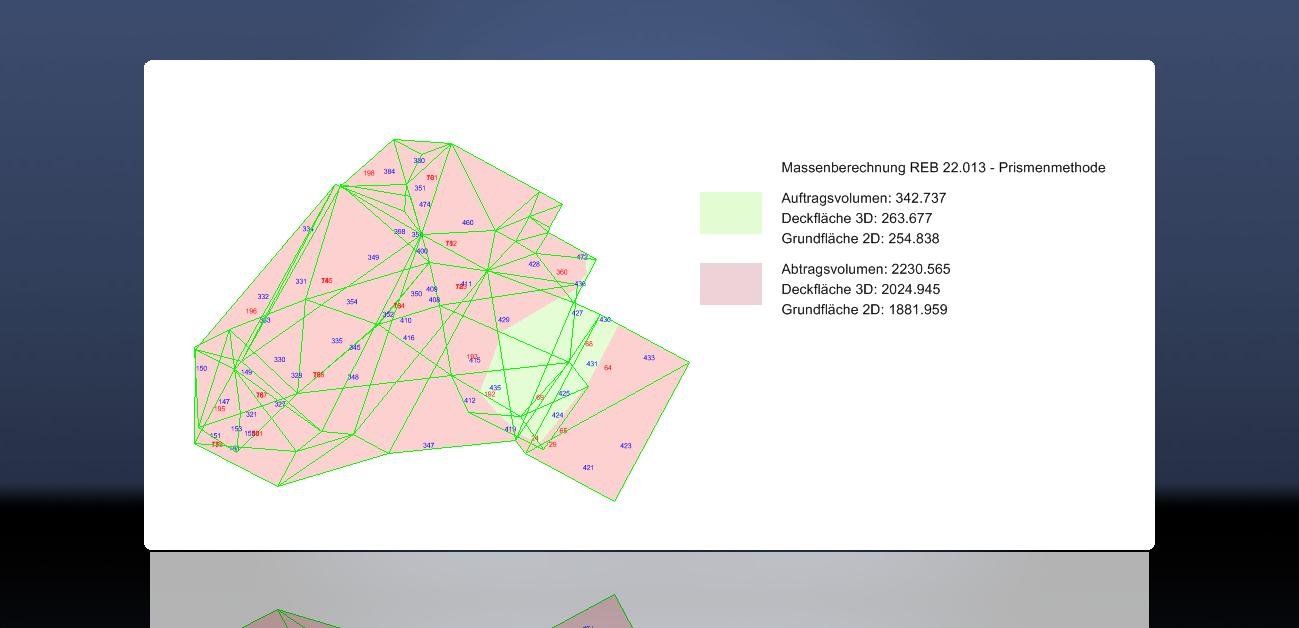Click point label 428 on the map
Screen dimensions: 1299x628
pyautogui.click(x=534, y=265)
